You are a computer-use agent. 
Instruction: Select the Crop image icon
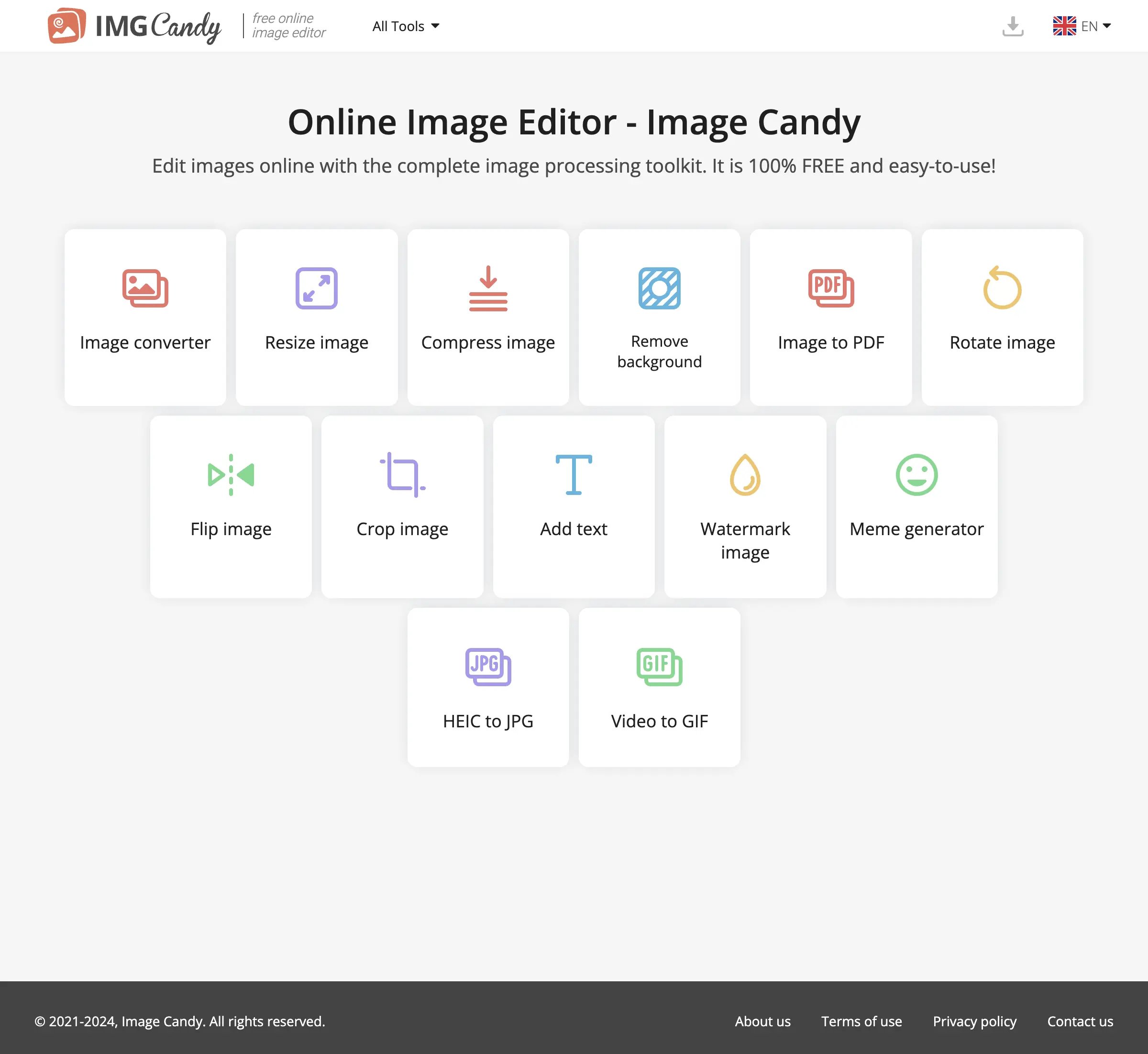[x=402, y=474]
